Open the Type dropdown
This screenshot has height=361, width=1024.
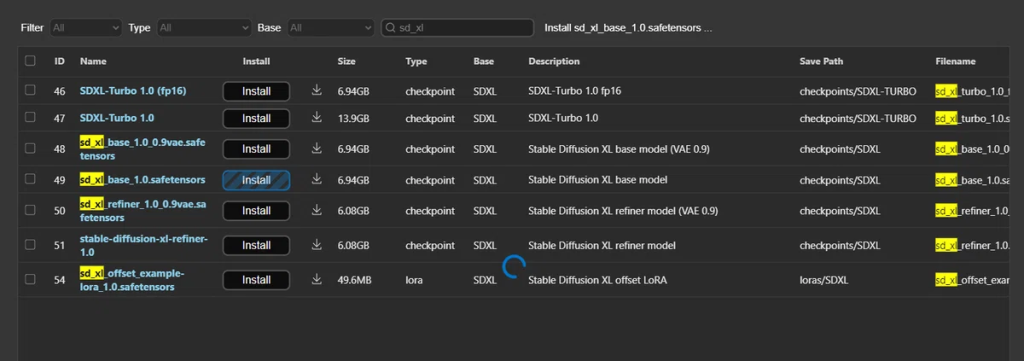(x=204, y=28)
